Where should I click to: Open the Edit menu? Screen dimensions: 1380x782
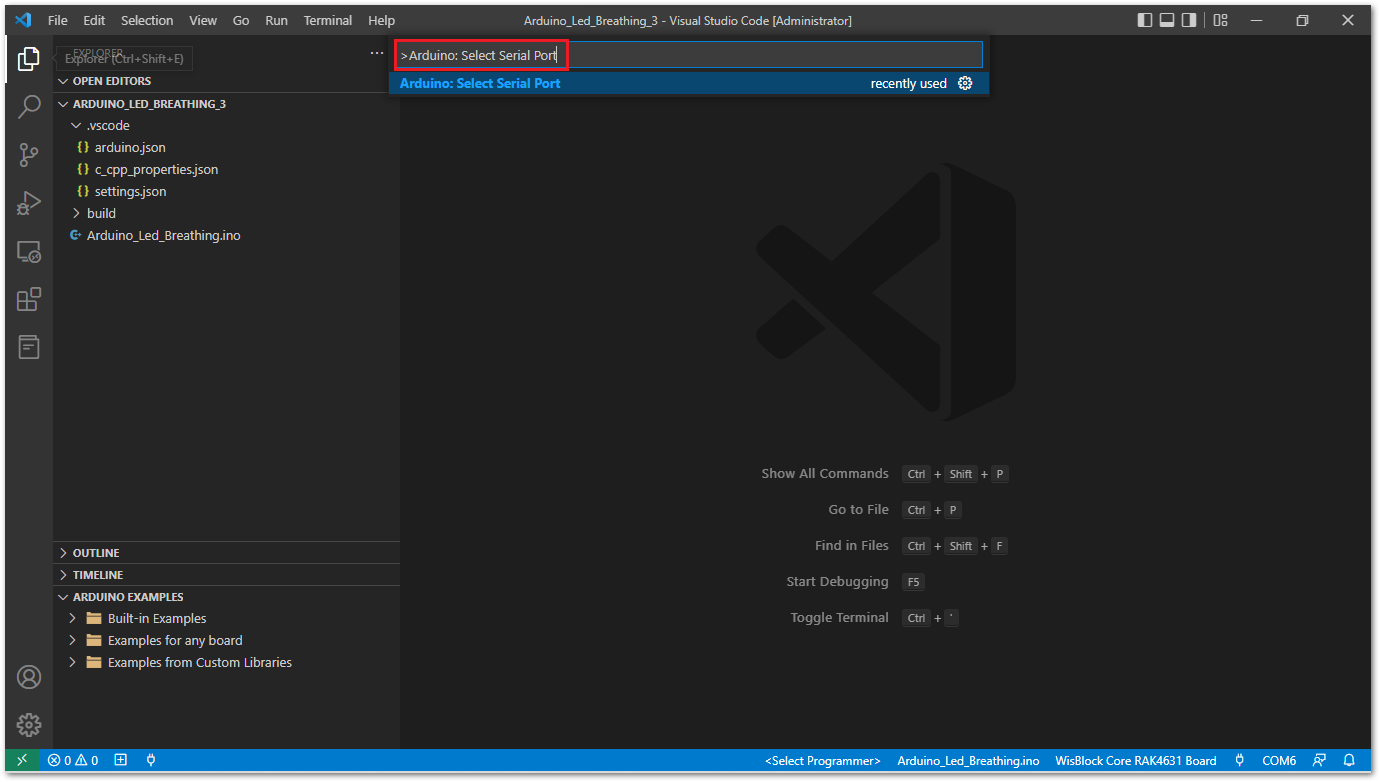click(x=94, y=20)
